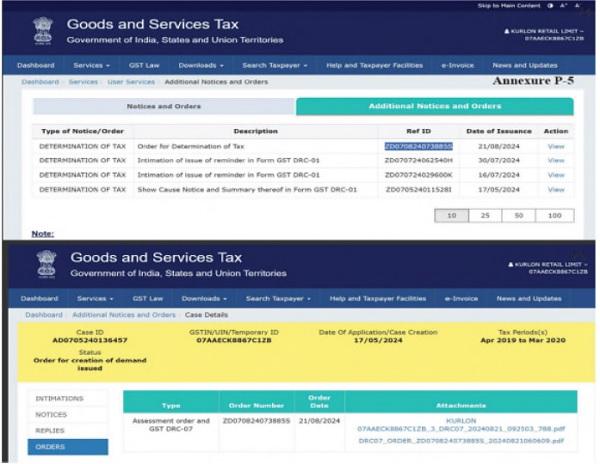Go to Dashboard in the Case Details page navbar

click(x=39, y=298)
